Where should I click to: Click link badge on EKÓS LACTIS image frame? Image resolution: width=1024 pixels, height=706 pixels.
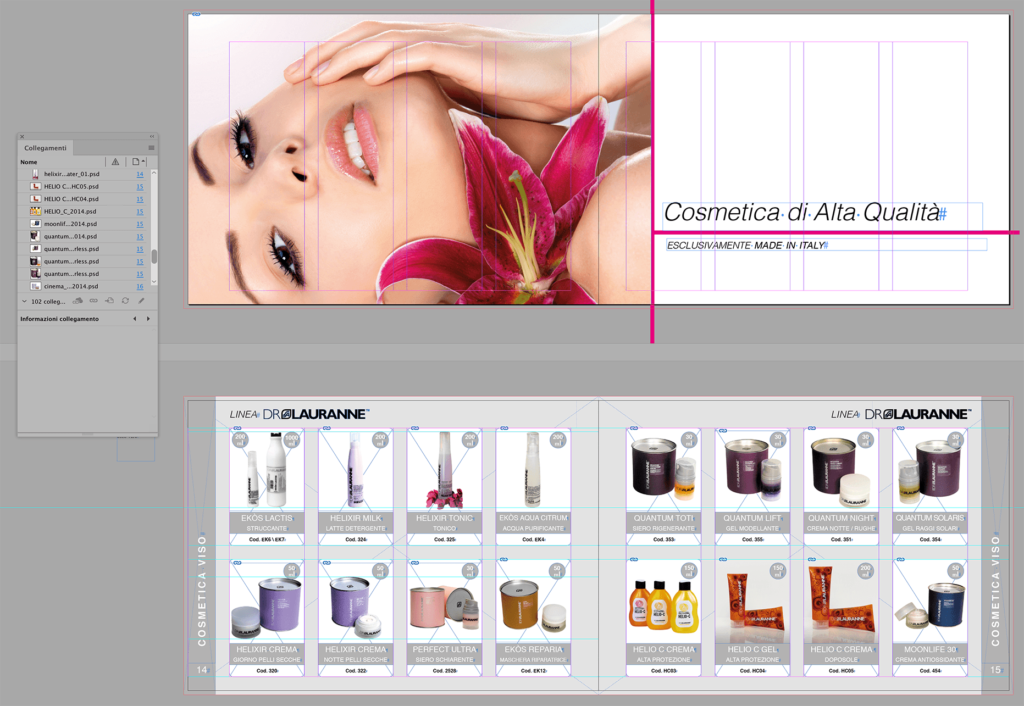237,429
